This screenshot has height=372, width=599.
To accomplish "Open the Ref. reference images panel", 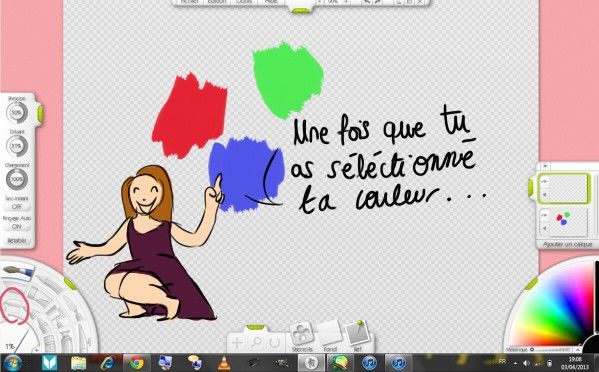I will [x=357, y=333].
